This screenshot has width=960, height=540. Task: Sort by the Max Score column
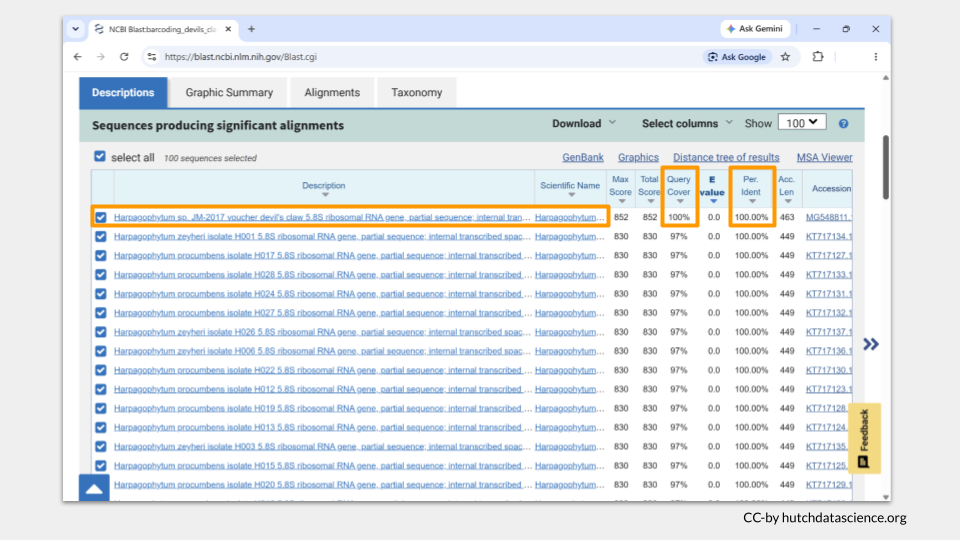(x=621, y=189)
